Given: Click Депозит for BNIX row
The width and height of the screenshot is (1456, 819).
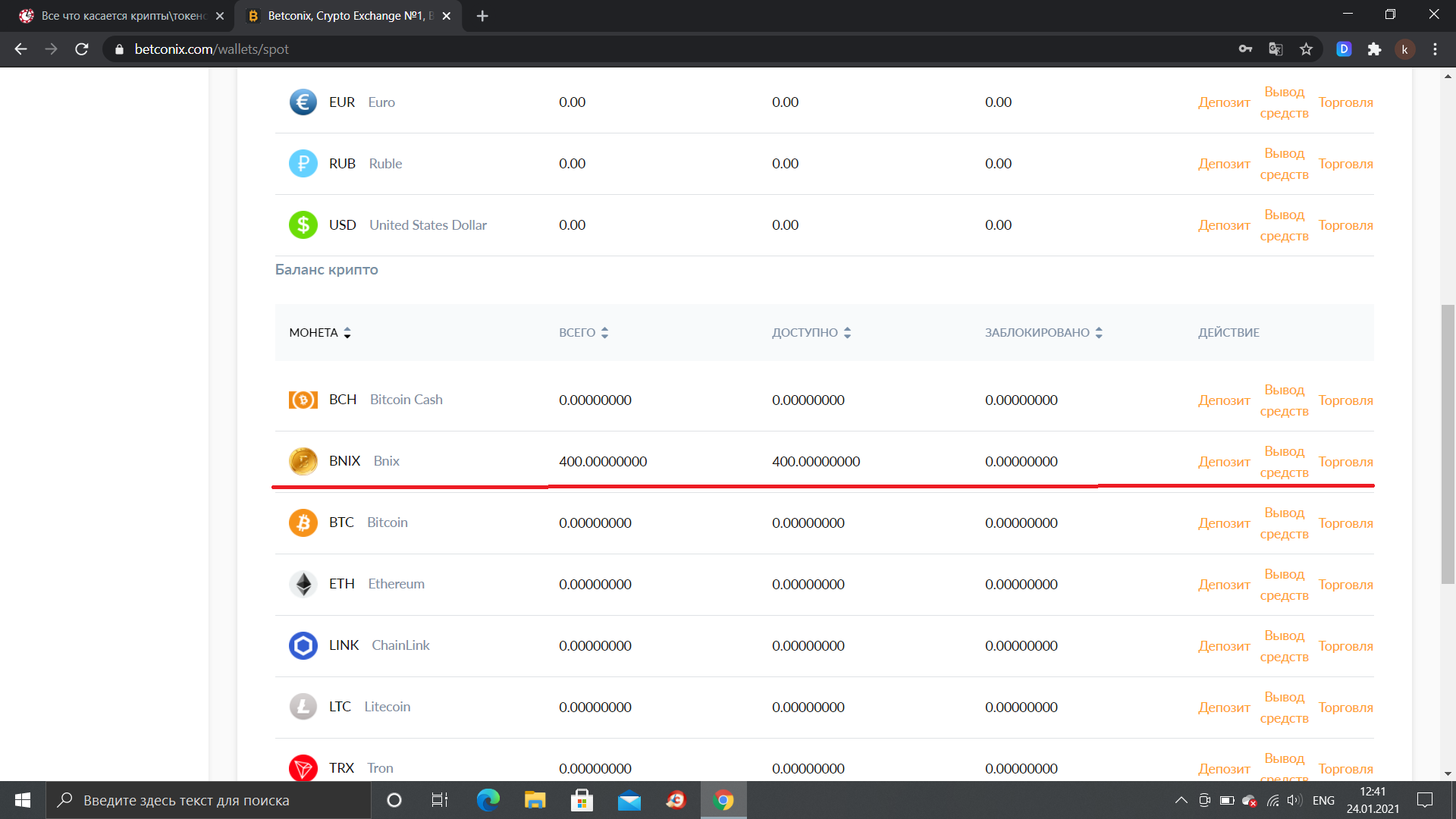Looking at the screenshot, I should [1224, 462].
